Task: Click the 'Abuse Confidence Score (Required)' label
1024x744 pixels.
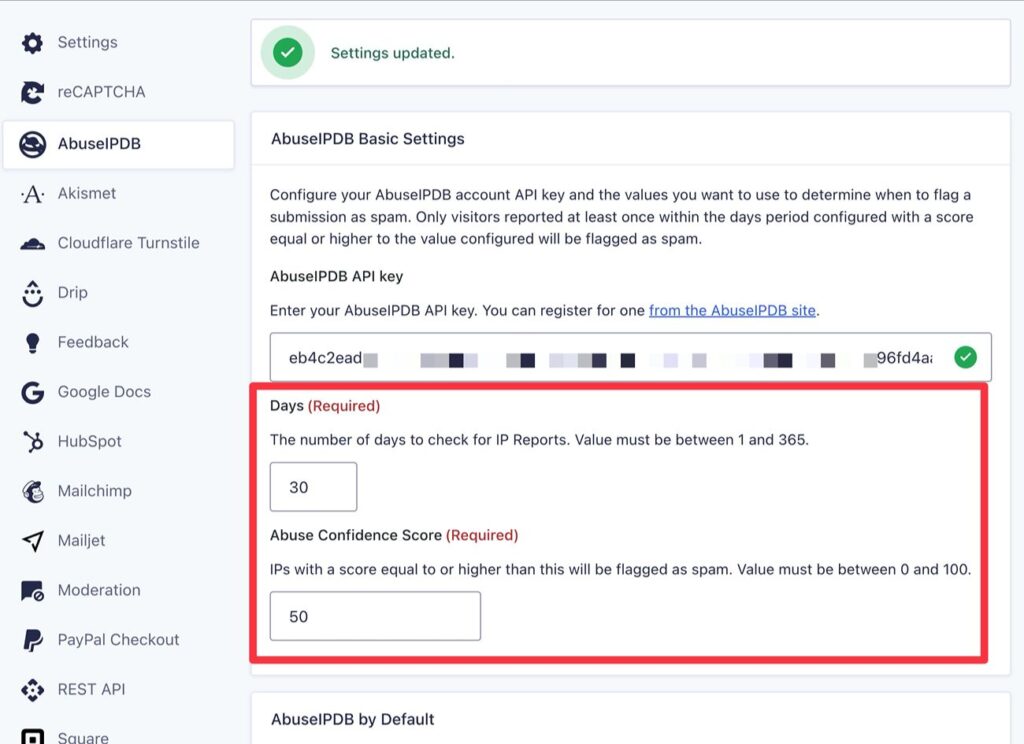Action: pos(394,536)
